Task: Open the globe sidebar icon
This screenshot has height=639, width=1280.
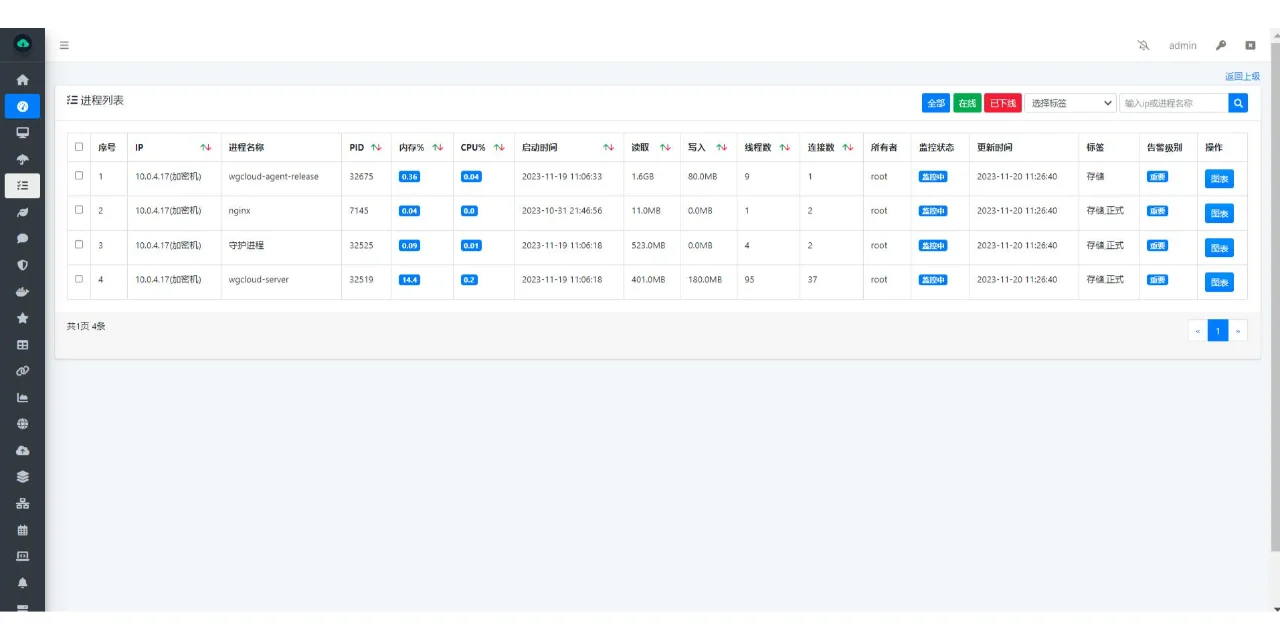Action: (x=22, y=424)
